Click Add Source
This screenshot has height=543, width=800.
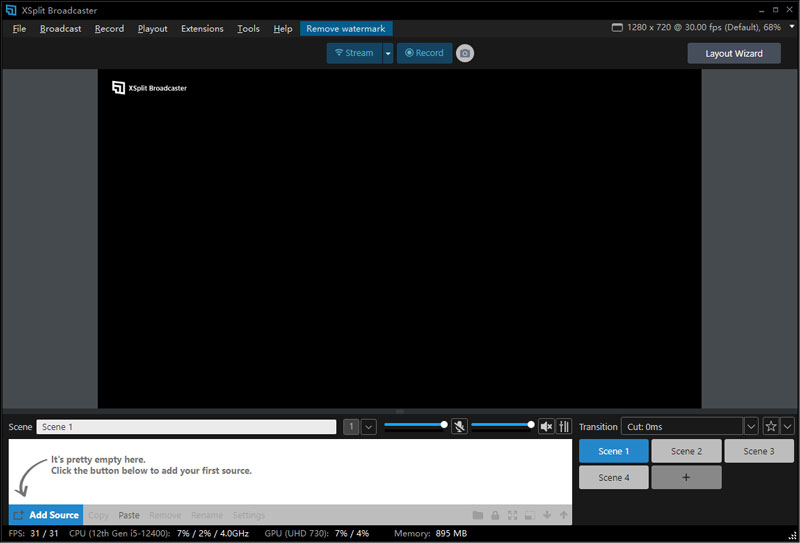click(46, 515)
